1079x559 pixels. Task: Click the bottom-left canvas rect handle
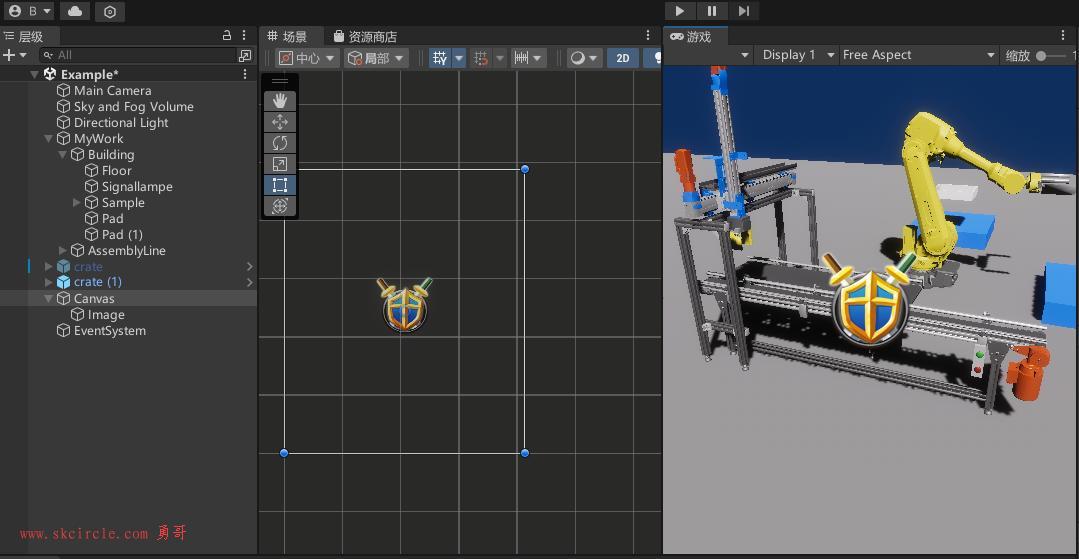tap(284, 453)
